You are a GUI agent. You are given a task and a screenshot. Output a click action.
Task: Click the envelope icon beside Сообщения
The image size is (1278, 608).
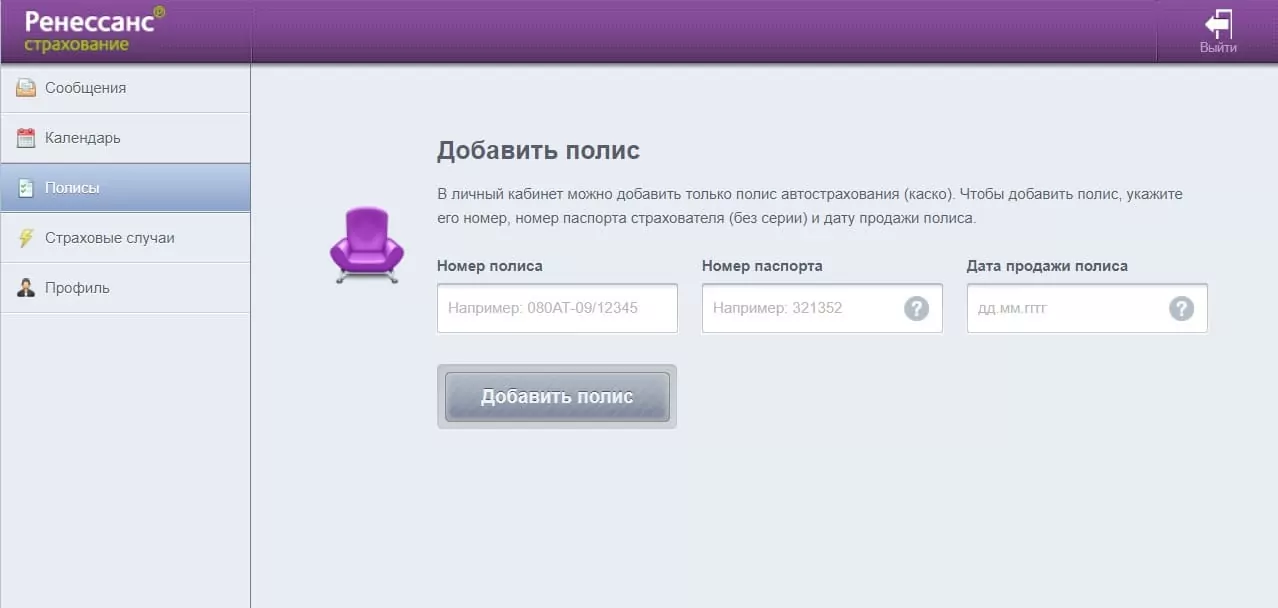[x=26, y=88]
